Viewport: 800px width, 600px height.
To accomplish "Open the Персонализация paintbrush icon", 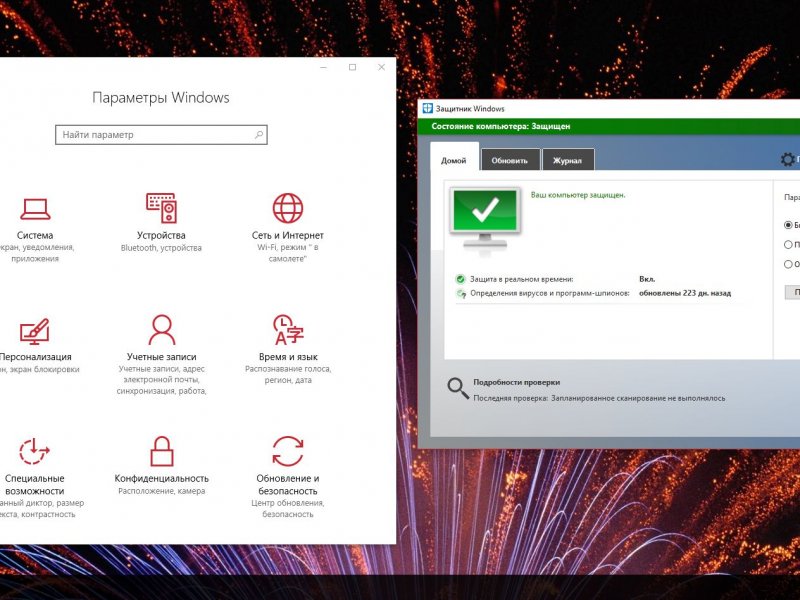I will [35, 331].
